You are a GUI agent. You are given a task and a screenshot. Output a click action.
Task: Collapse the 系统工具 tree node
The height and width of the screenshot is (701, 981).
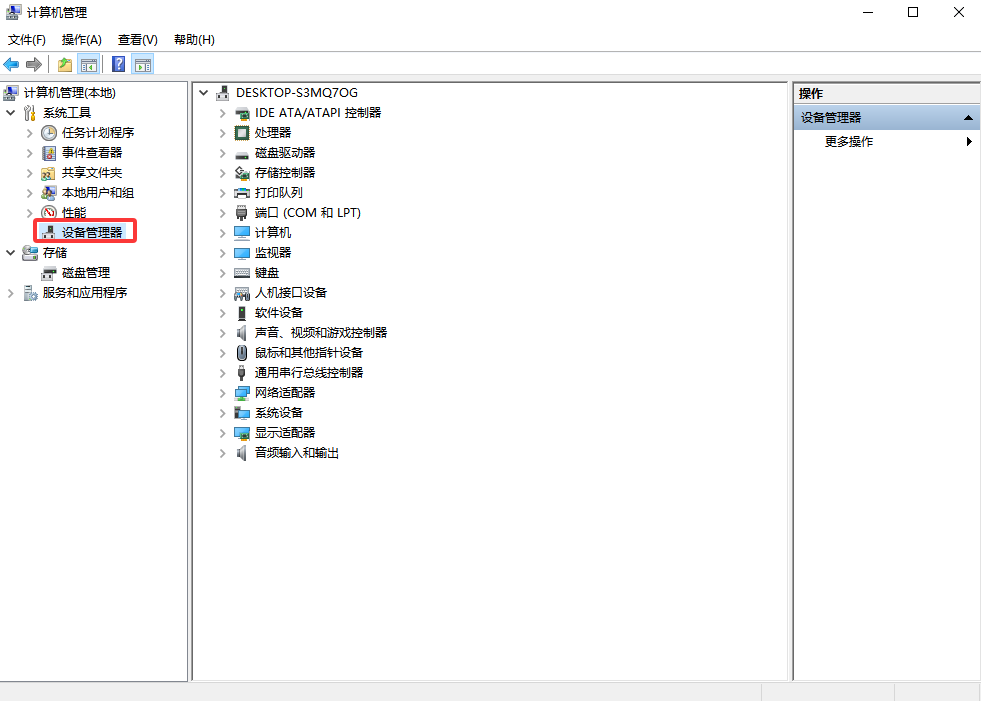[x=11, y=113]
